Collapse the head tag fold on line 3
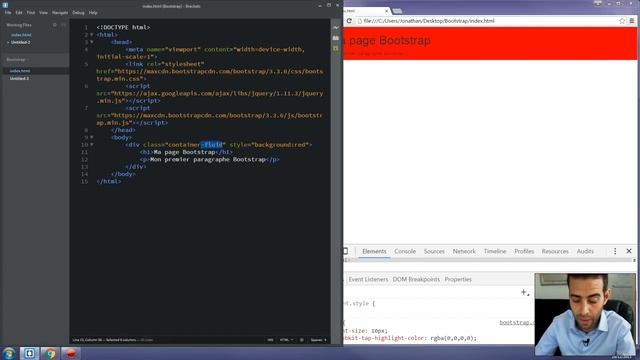This screenshot has width=640, height=360. [x=91, y=42]
